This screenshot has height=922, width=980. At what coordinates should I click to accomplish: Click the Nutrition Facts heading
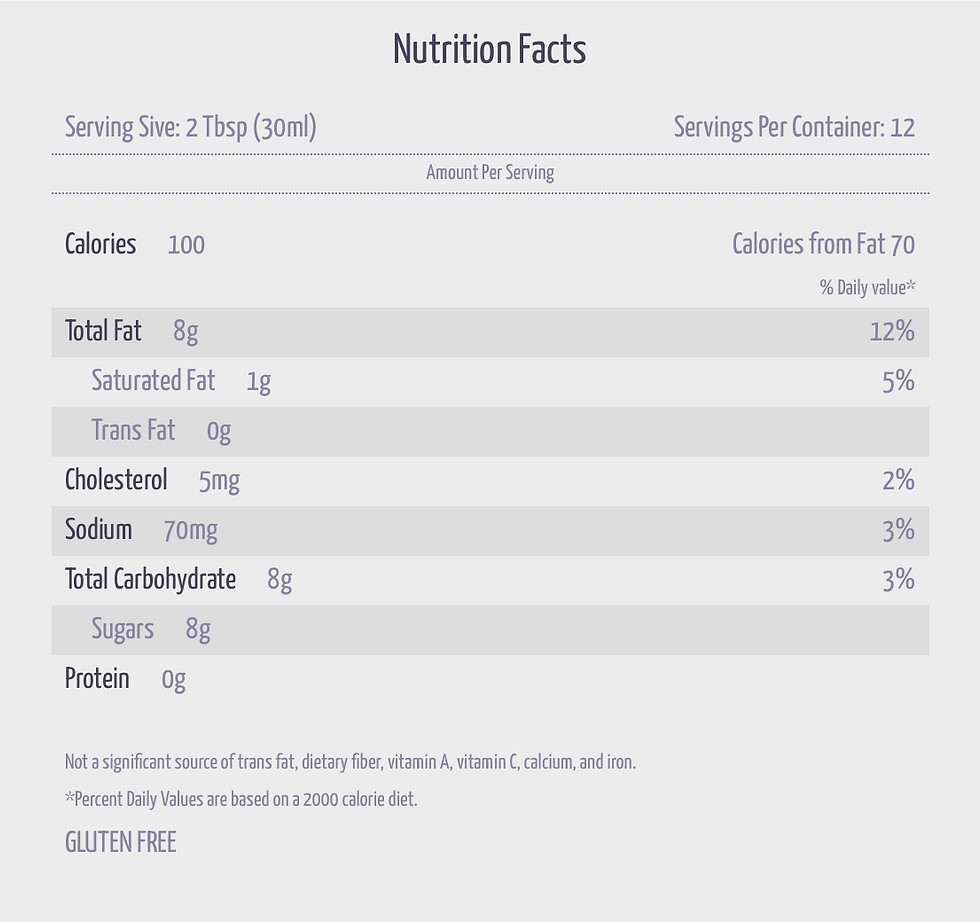pyautogui.click(x=489, y=49)
